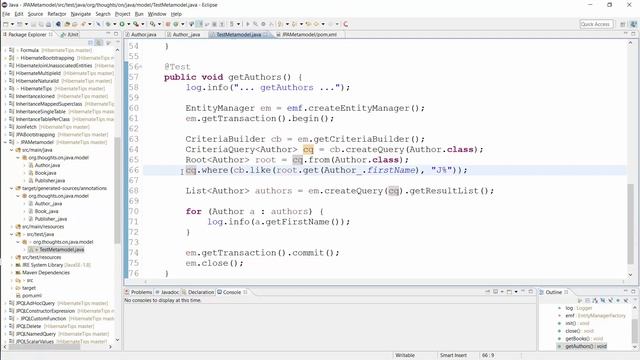
Task: Maximize the editor area
Action: (x=633, y=34)
